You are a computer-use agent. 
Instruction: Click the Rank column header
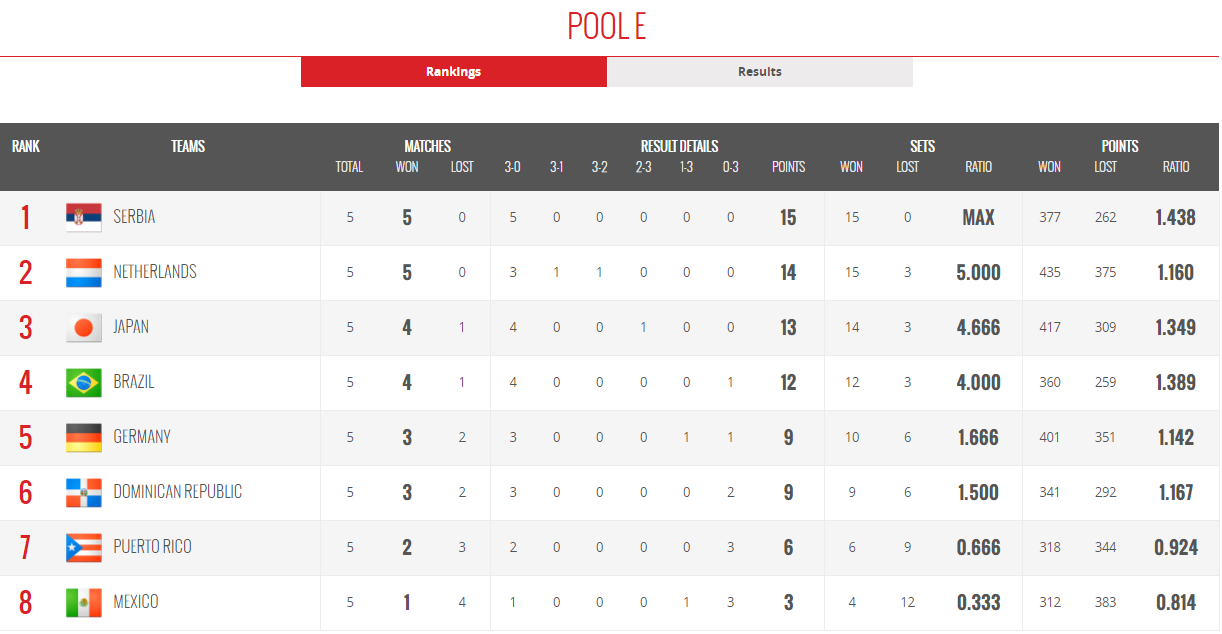click(x=26, y=146)
